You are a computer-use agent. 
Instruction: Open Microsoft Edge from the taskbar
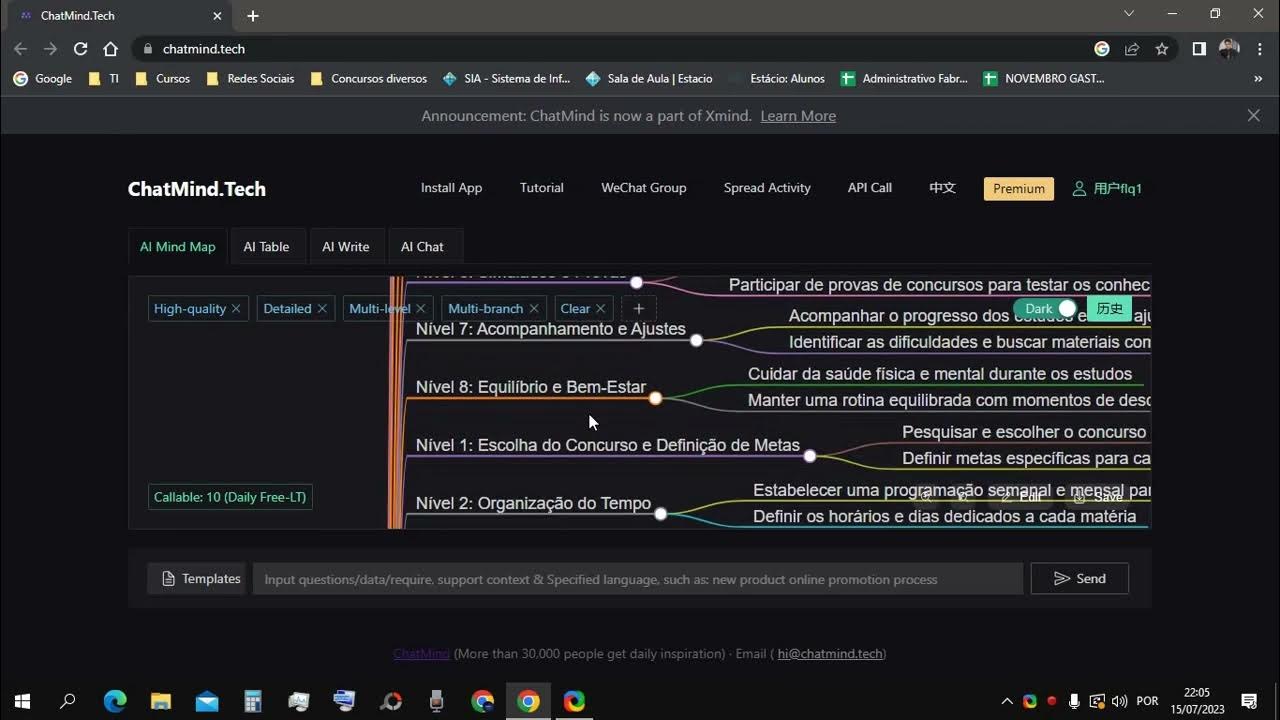(x=115, y=701)
